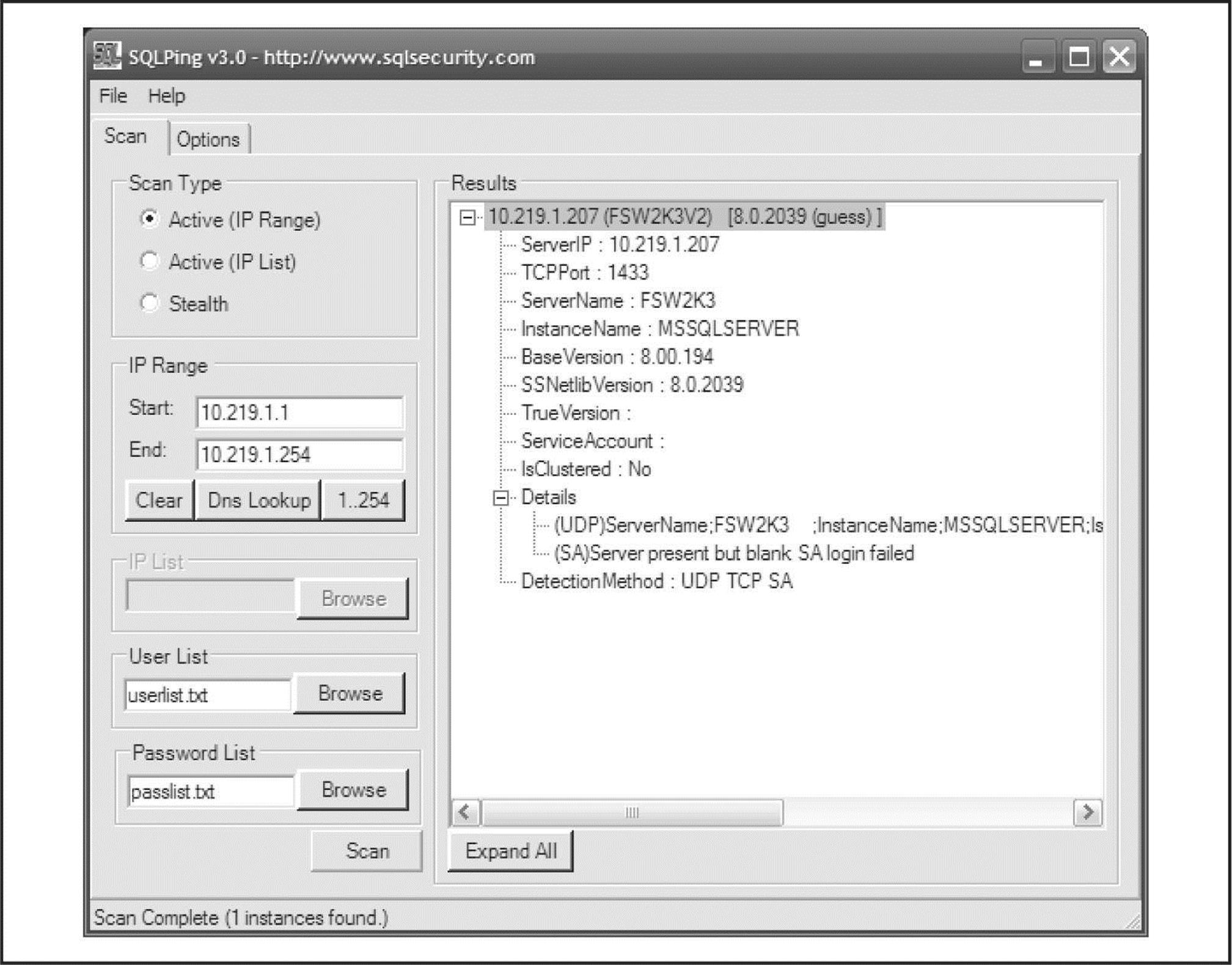1232x965 pixels.
Task: Select the IsClustered : No row
Action: tap(586, 469)
